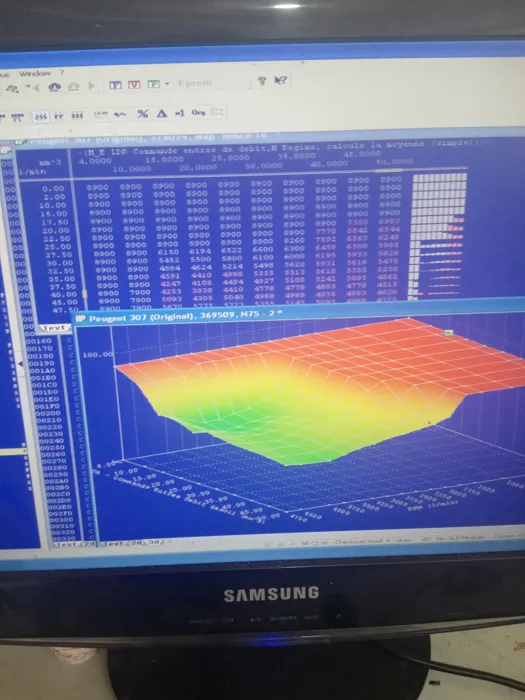
Task: Open the Eprom combo box
Action: tap(210, 83)
